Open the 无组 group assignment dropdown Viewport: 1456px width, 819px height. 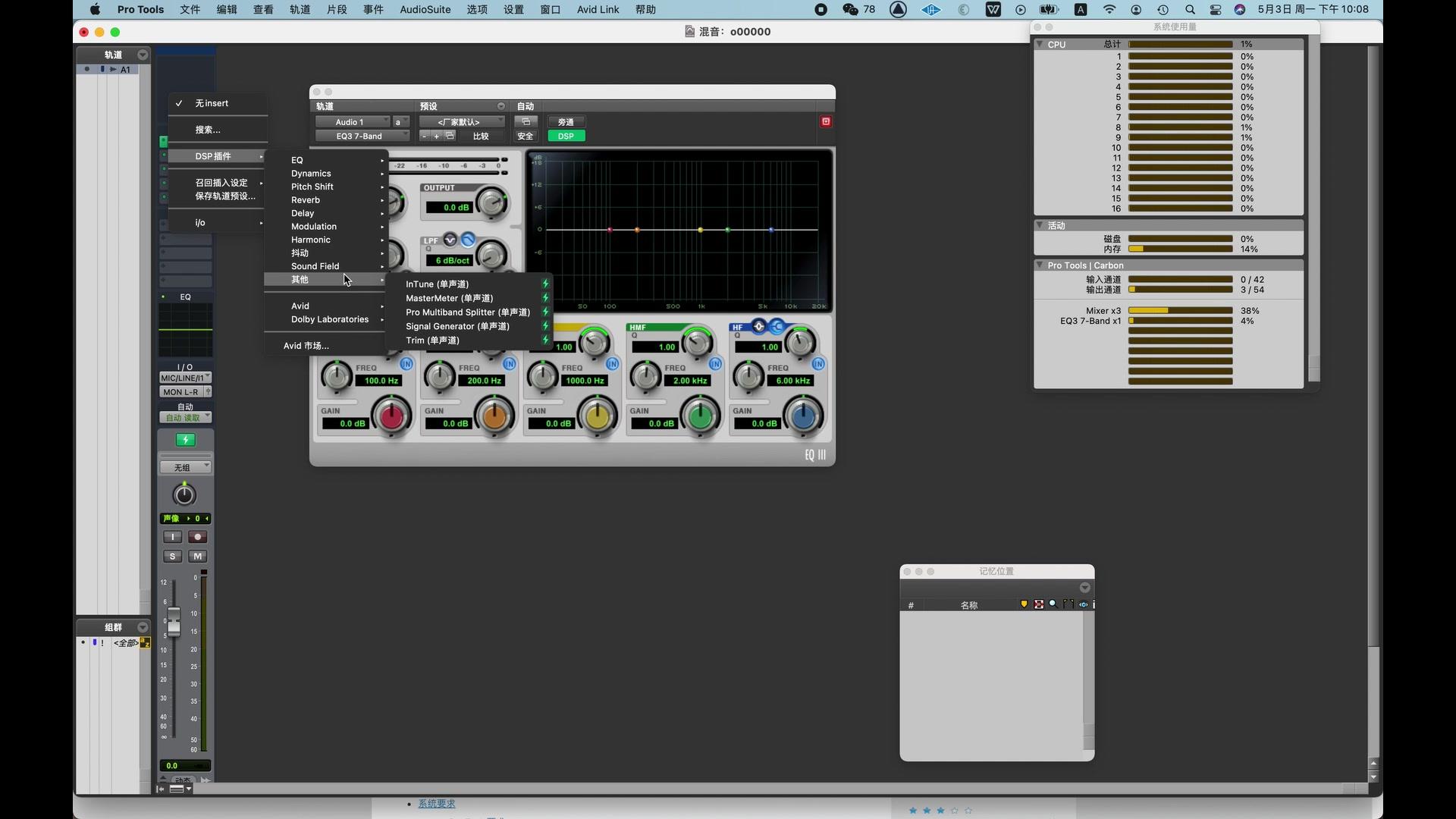(185, 467)
